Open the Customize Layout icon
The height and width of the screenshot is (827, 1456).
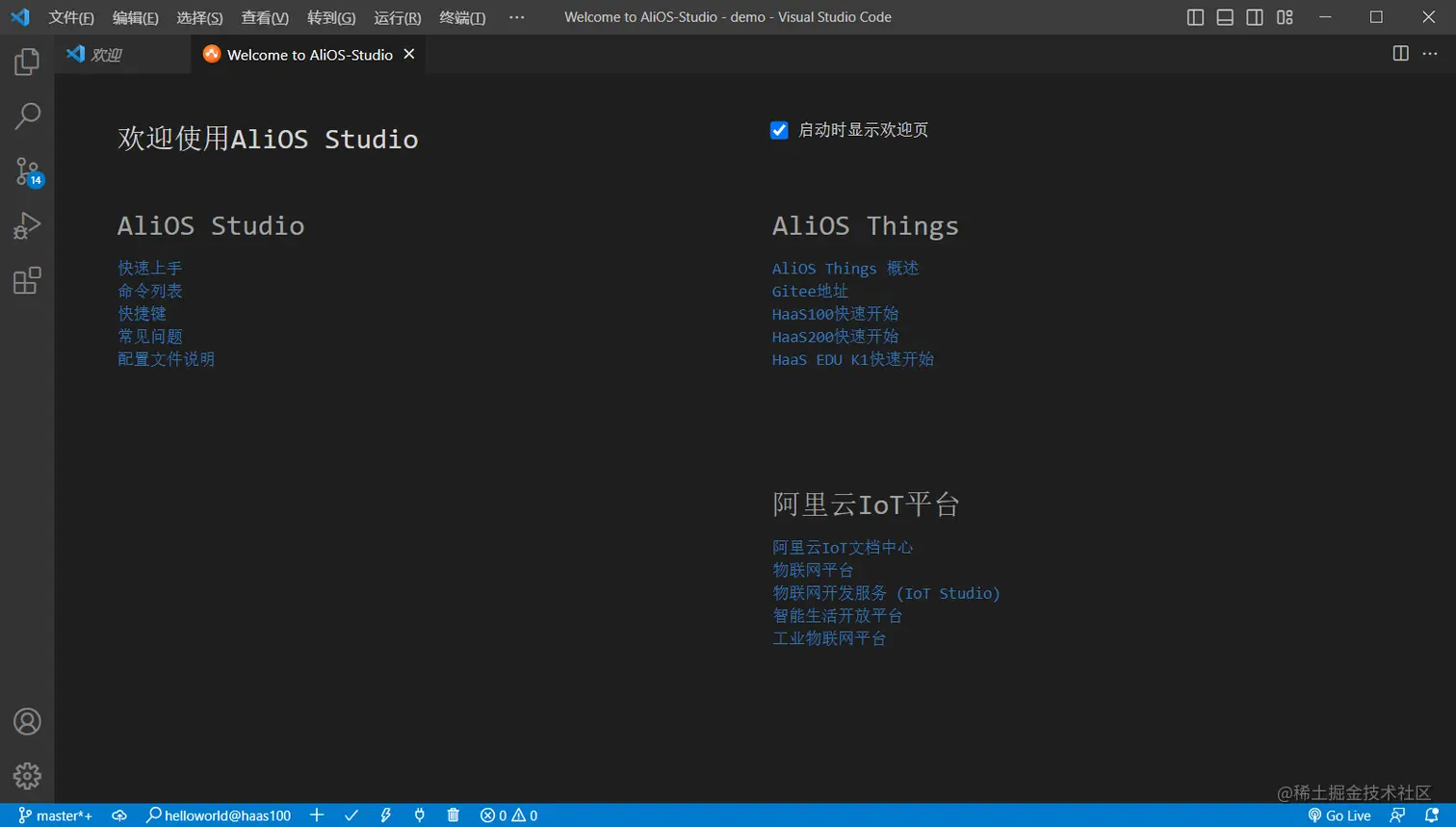(1285, 17)
